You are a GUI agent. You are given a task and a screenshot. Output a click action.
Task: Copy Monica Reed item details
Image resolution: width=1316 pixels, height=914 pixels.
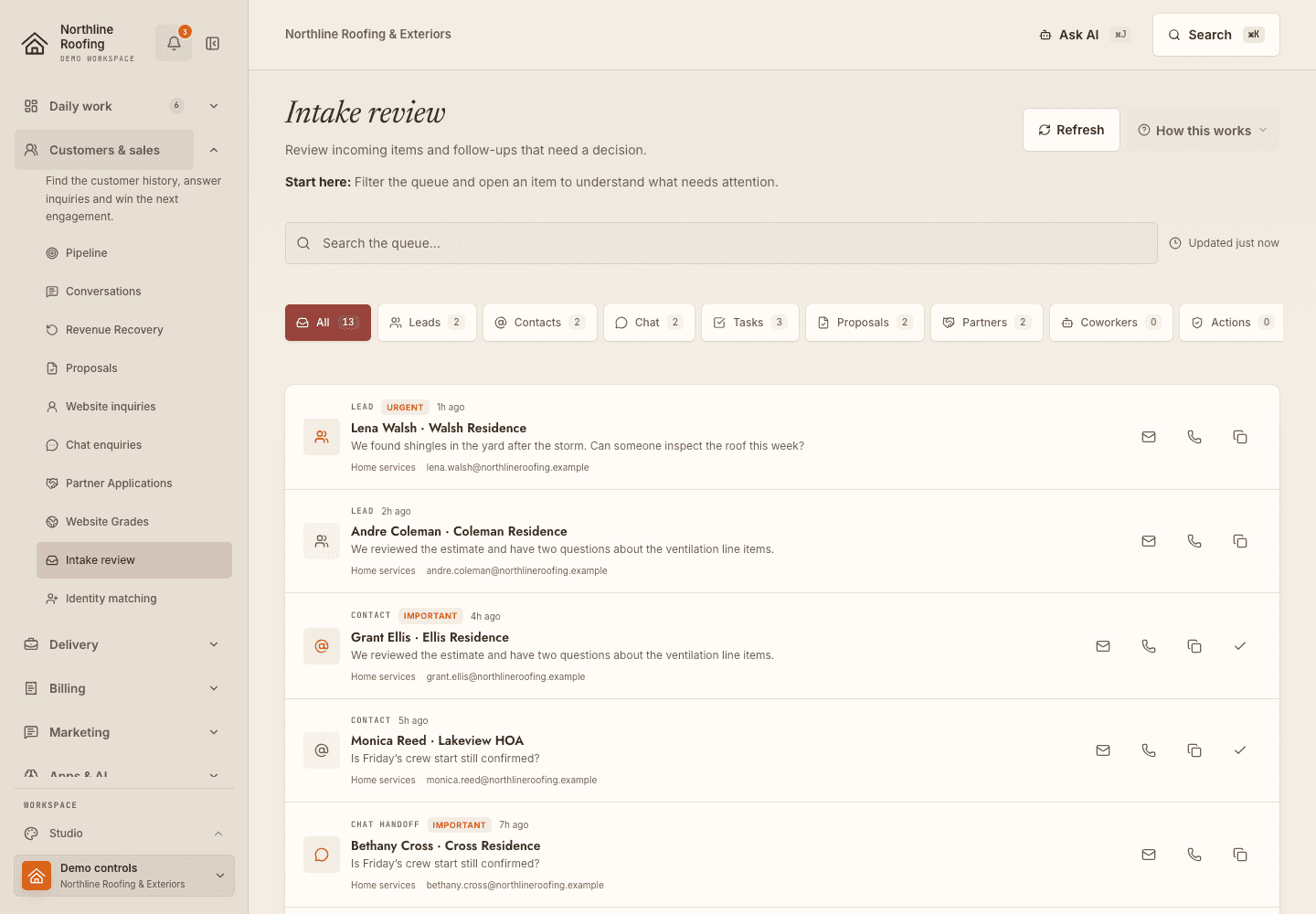pos(1194,750)
